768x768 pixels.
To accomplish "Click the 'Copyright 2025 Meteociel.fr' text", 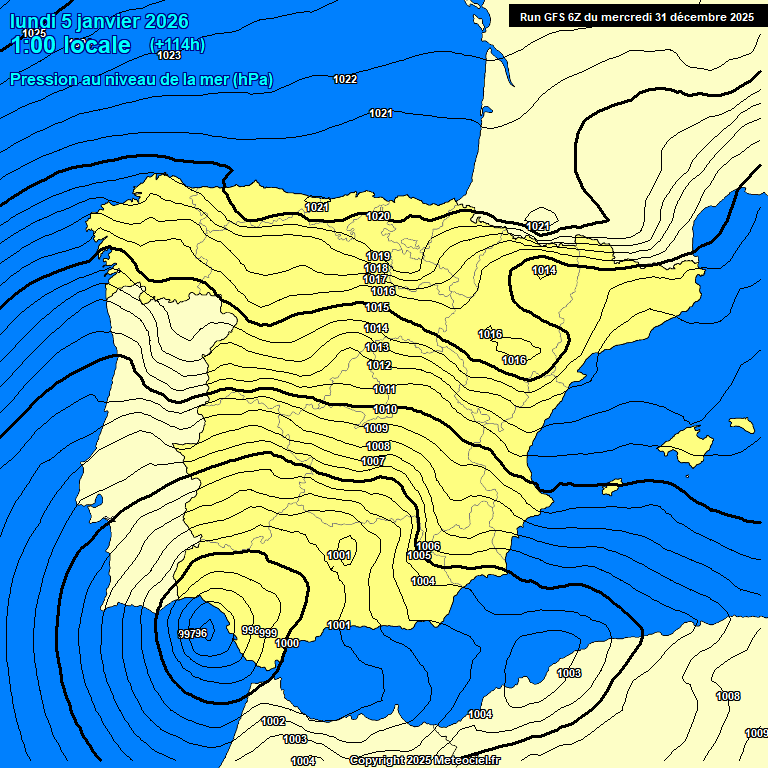I will tap(438, 760).
